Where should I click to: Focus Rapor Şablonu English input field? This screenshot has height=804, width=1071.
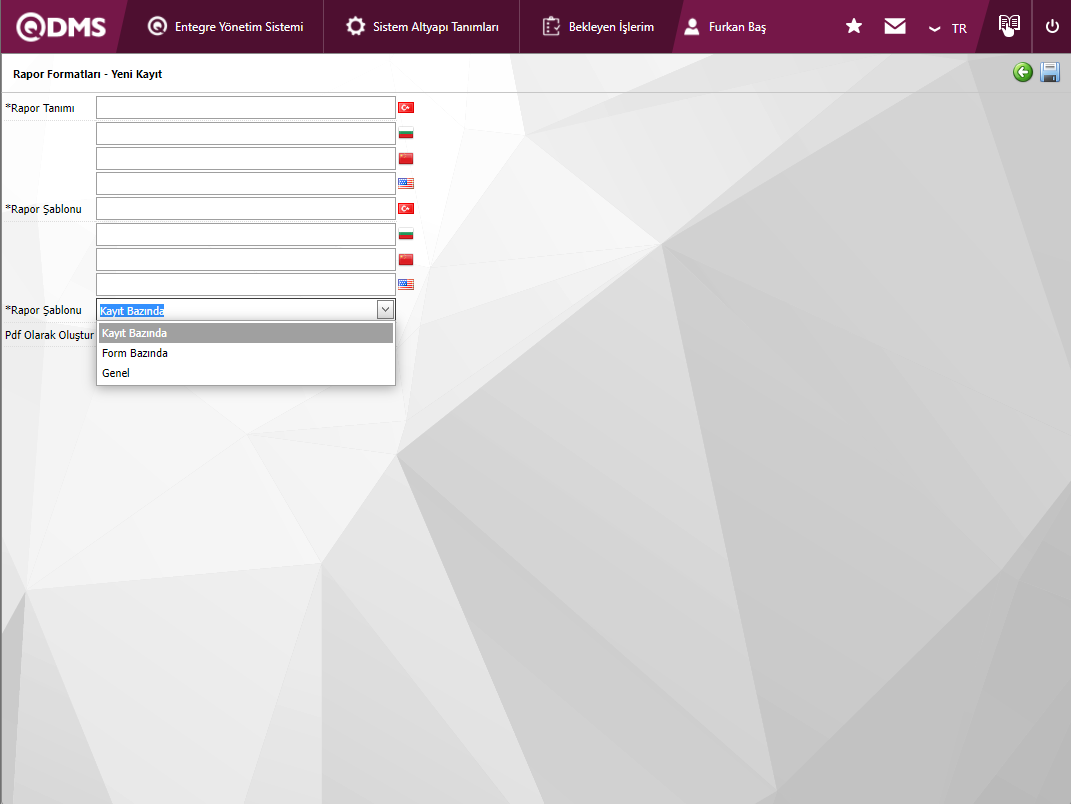coord(246,284)
